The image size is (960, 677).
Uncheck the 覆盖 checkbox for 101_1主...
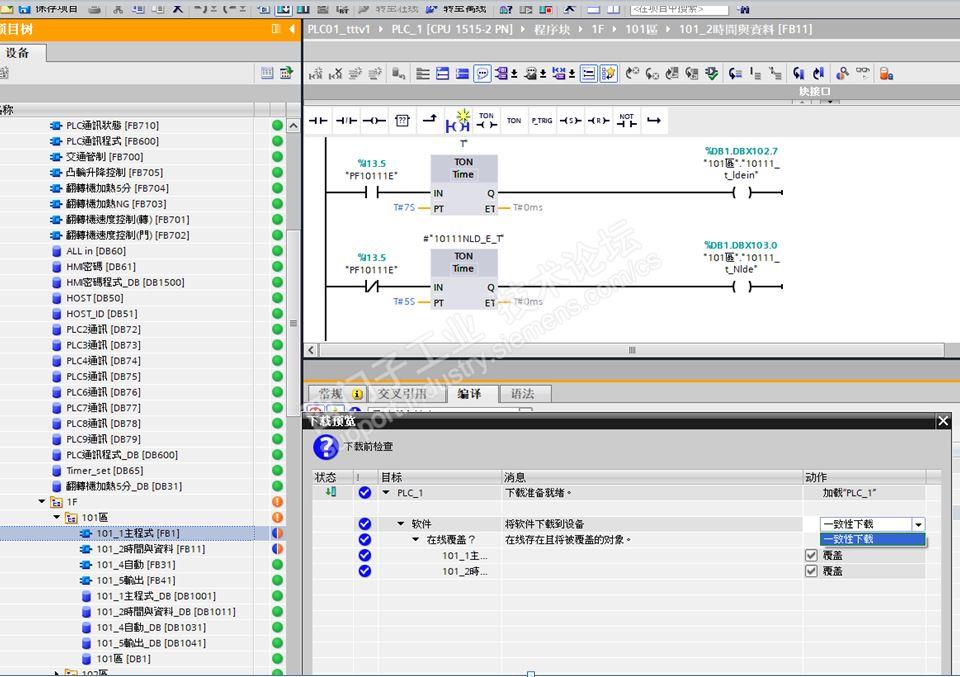(811, 555)
